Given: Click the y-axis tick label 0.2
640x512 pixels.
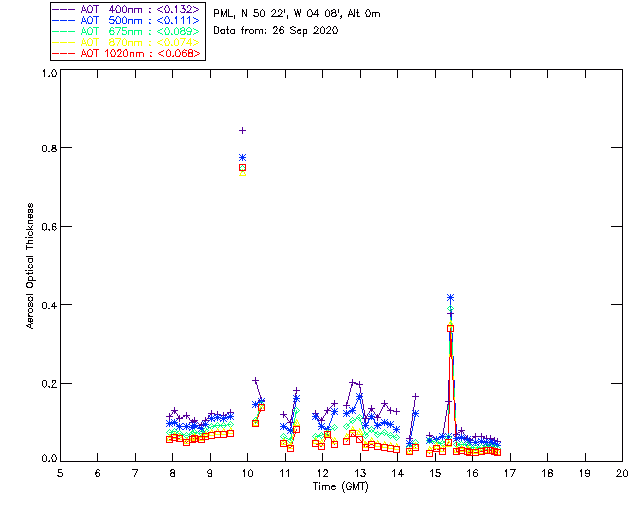Looking at the screenshot, I should coord(49,384).
